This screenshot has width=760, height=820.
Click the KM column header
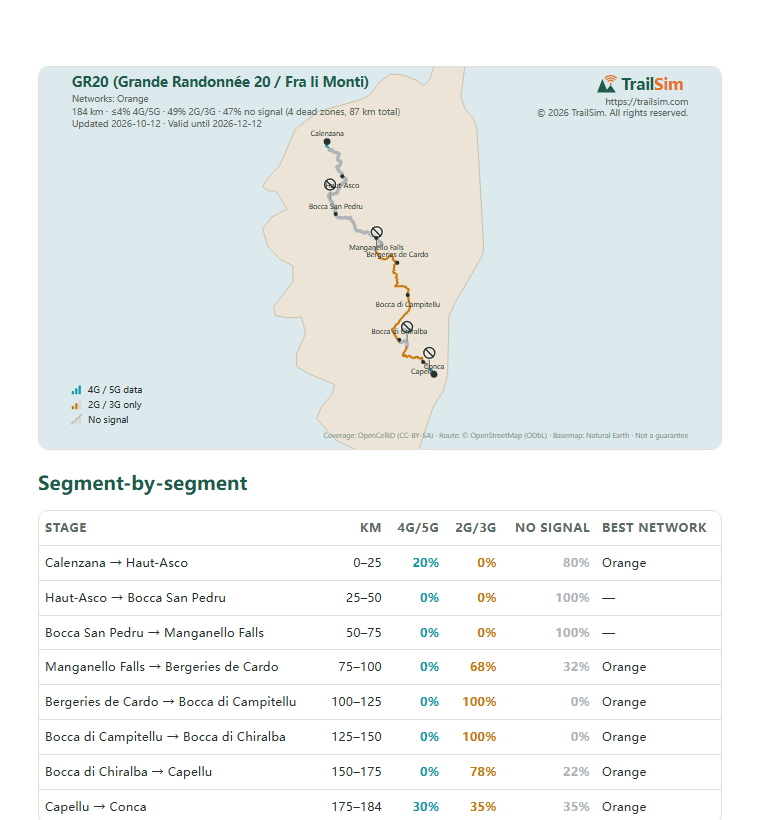point(370,528)
